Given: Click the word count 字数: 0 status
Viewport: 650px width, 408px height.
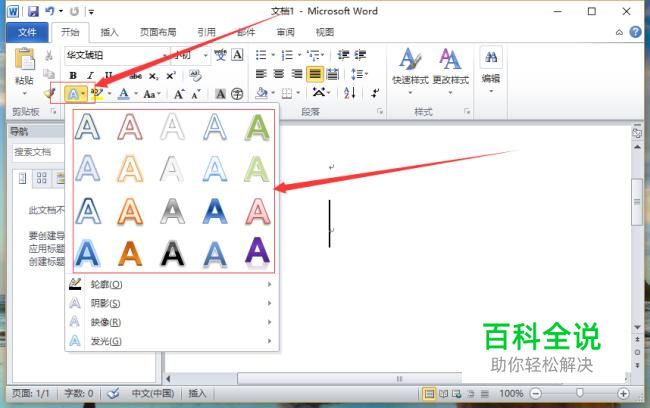Looking at the screenshot, I should pos(79,393).
